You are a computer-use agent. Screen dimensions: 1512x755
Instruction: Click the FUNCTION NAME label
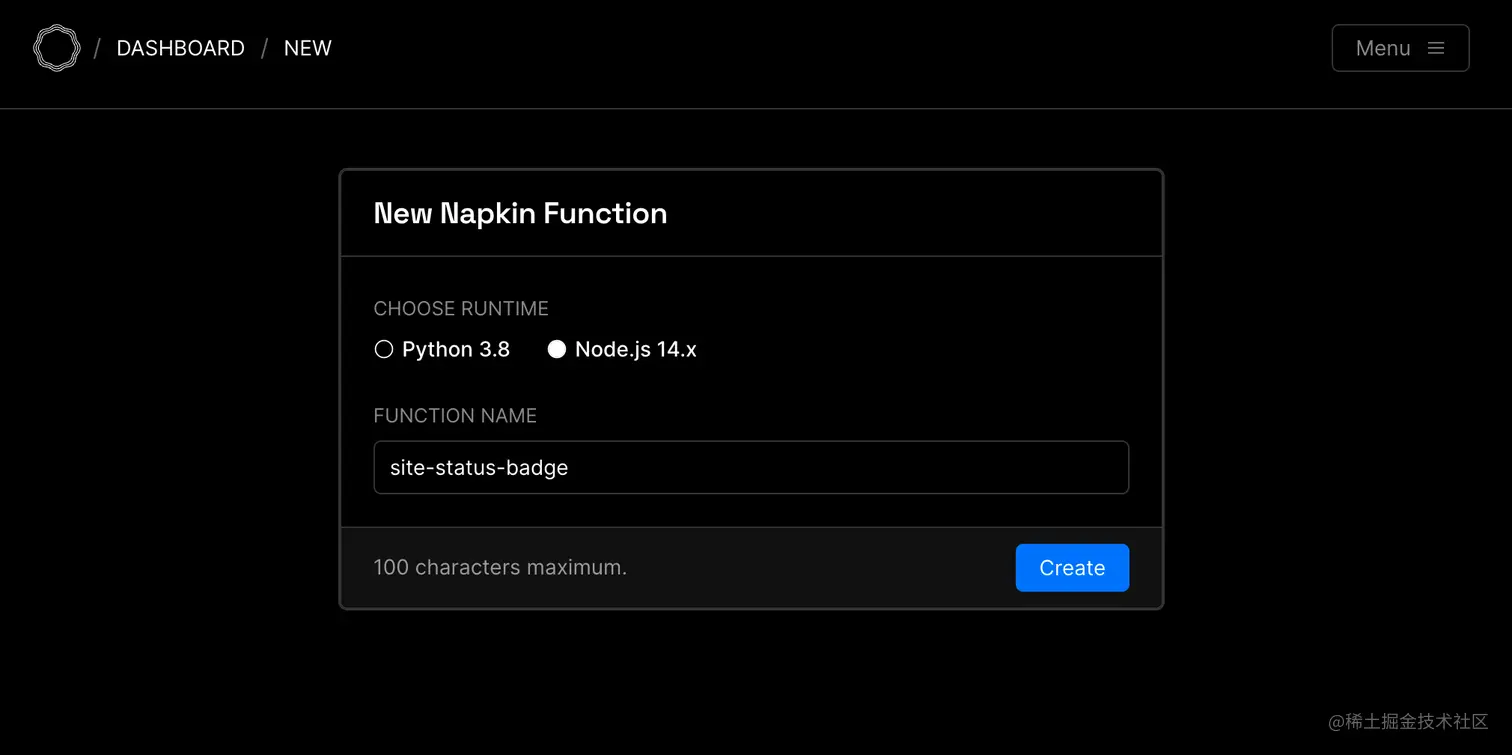point(455,415)
